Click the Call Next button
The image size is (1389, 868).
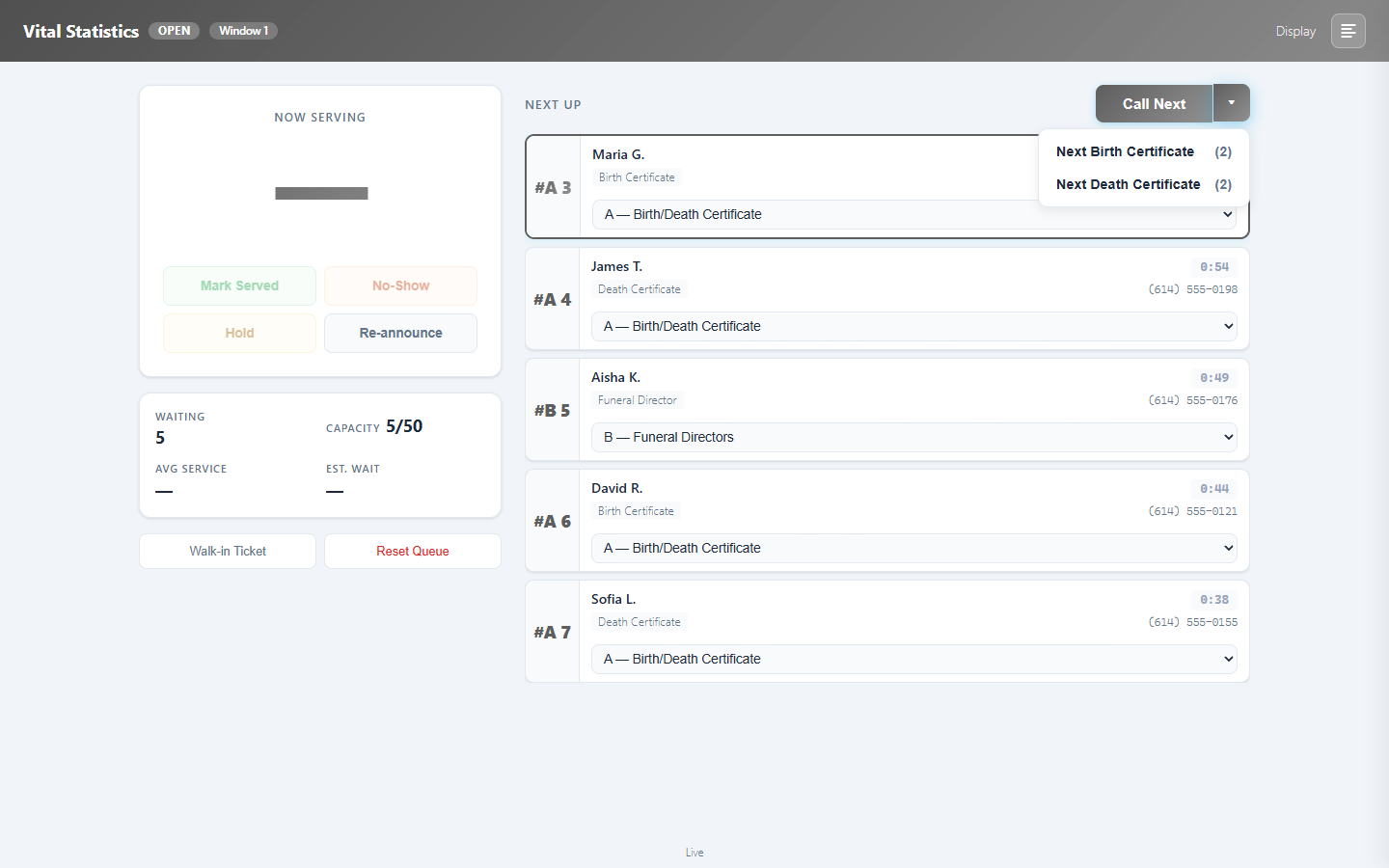click(1154, 103)
